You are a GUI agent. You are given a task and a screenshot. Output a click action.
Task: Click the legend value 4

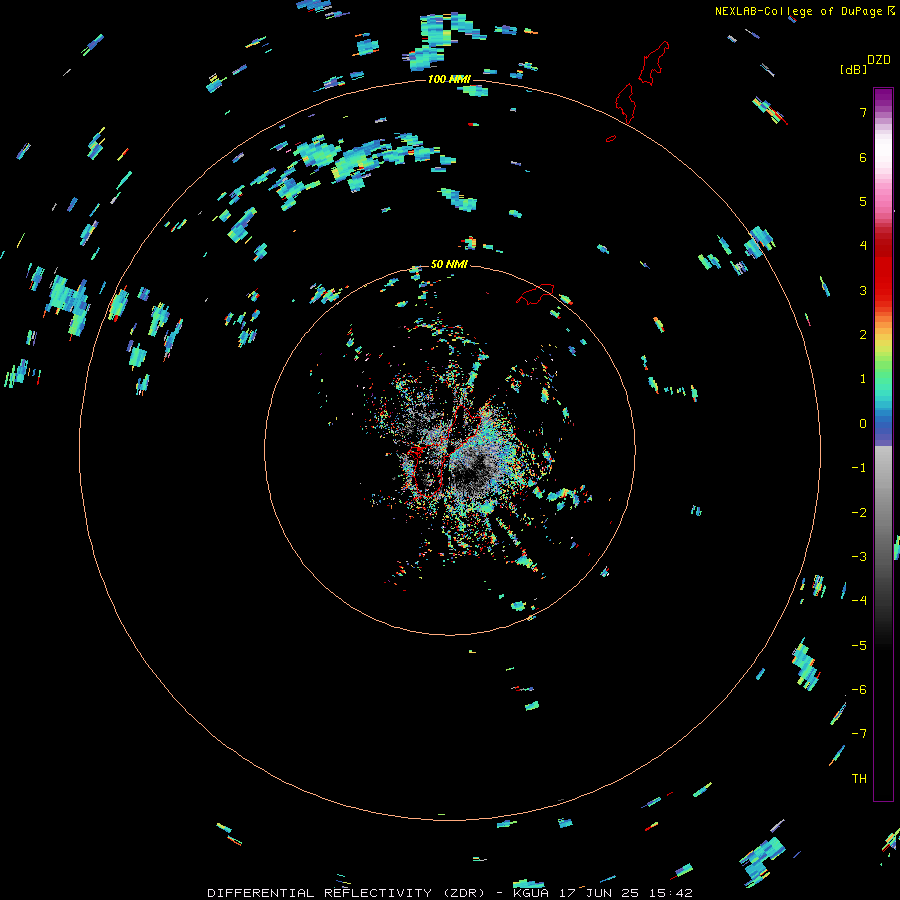862,246
